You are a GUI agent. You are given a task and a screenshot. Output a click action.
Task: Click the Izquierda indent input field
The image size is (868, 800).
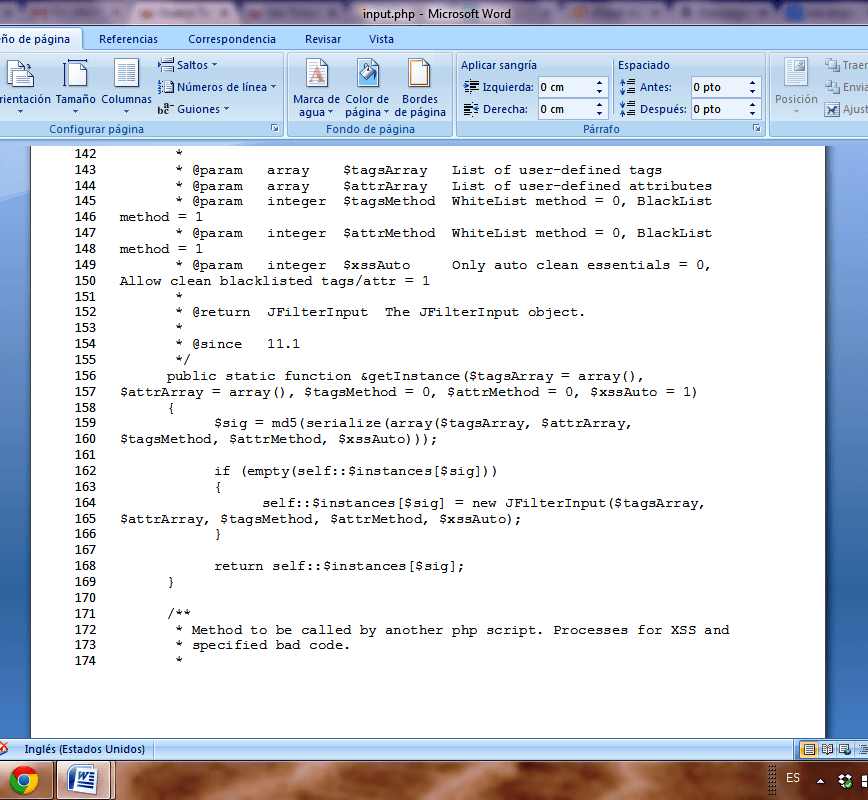pyautogui.click(x=566, y=87)
